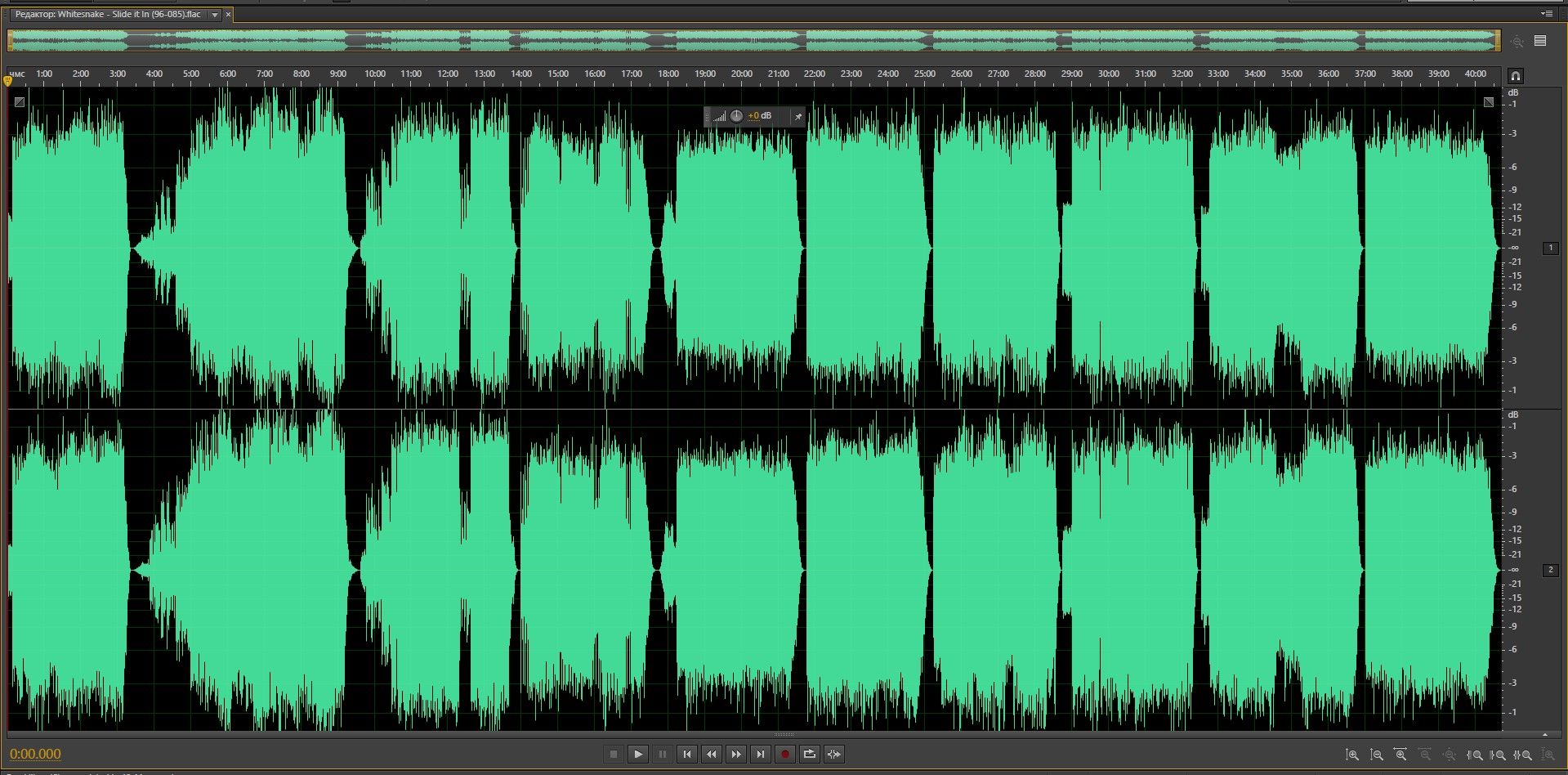
Task: Click the HUD volume knob showing +0 dB
Action: 736,116
